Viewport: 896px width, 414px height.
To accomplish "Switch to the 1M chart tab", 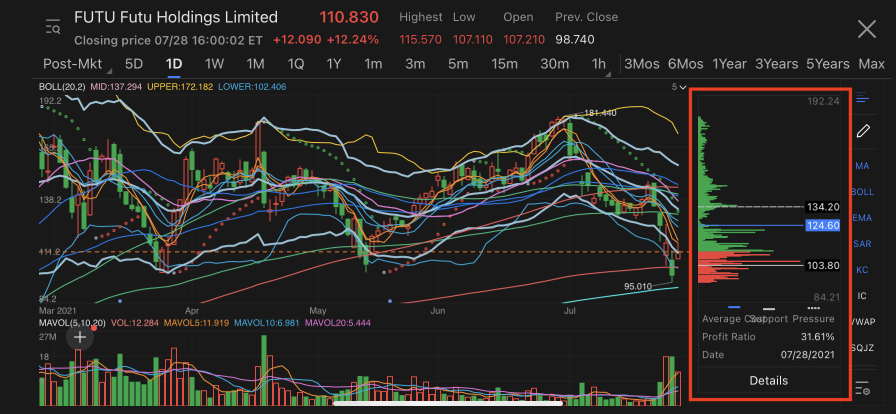I will tap(255, 64).
